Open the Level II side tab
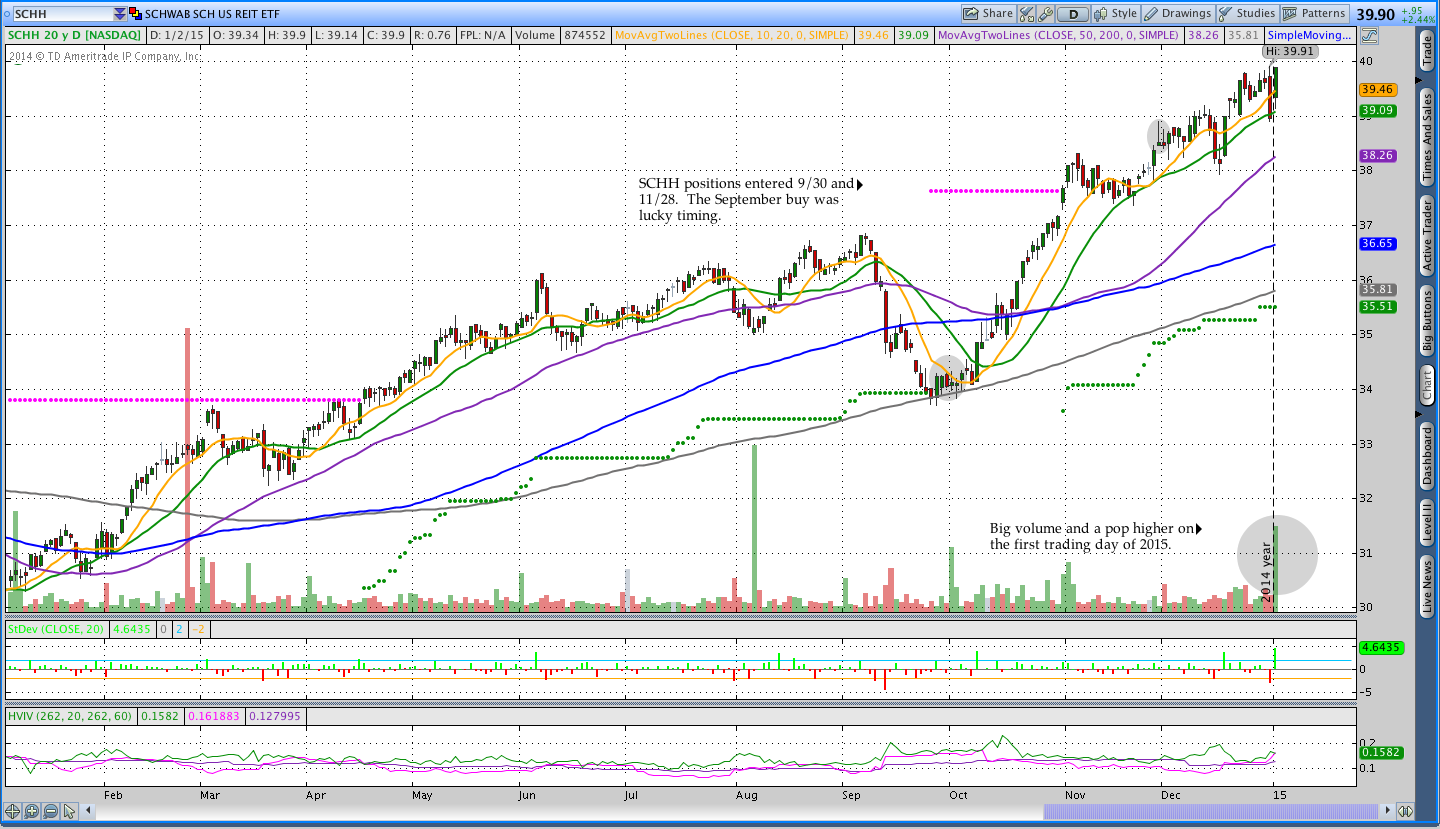Screen dimensions: 1440x829 (x=1427, y=523)
